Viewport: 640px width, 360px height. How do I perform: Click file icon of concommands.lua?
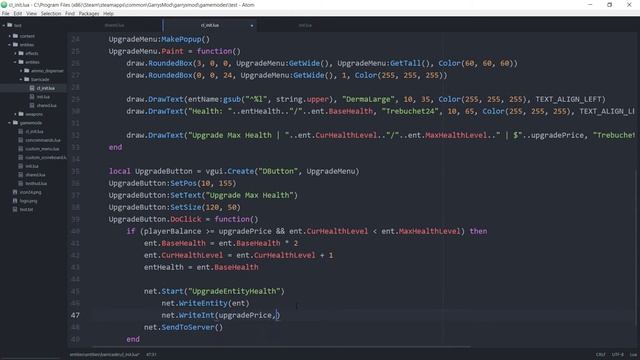(20, 140)
